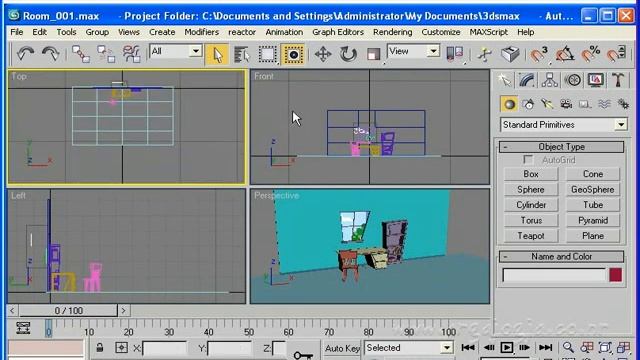The width and height of the screenshot is (640, 360).
Task: Select the Helpers category icon
Action: click(585, 104)
